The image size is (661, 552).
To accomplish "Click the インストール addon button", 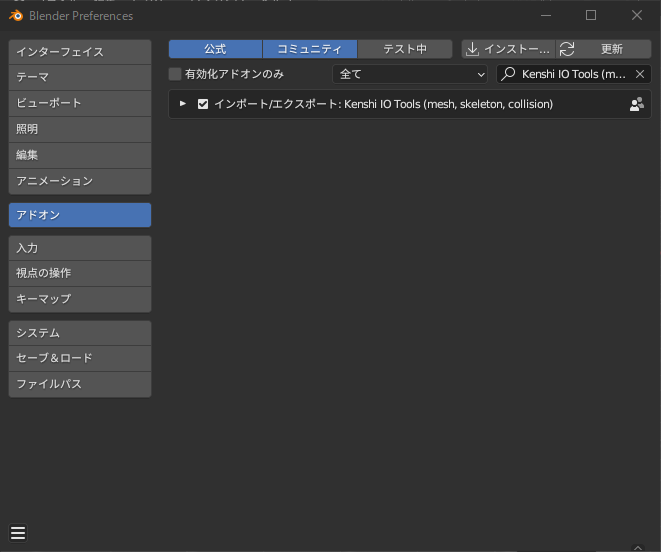I will pos(508,49).
